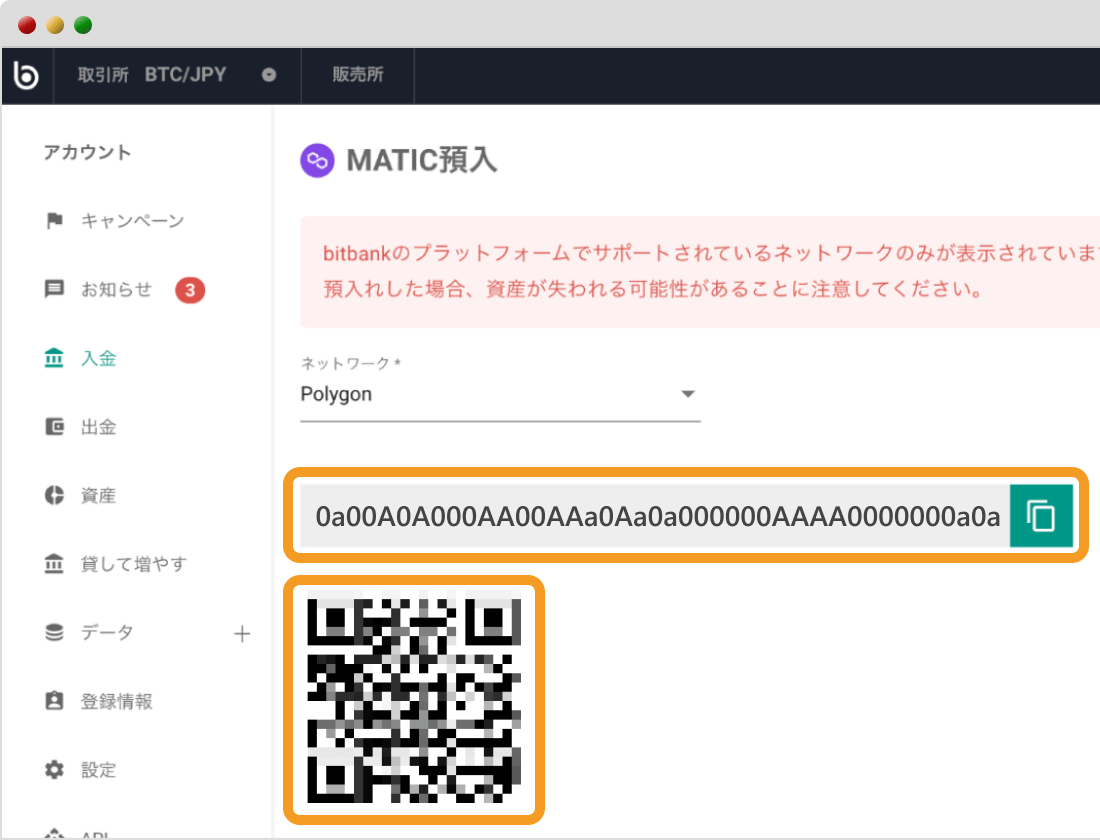
Task: Click the deposit QR code image
Action: [414, 700]
